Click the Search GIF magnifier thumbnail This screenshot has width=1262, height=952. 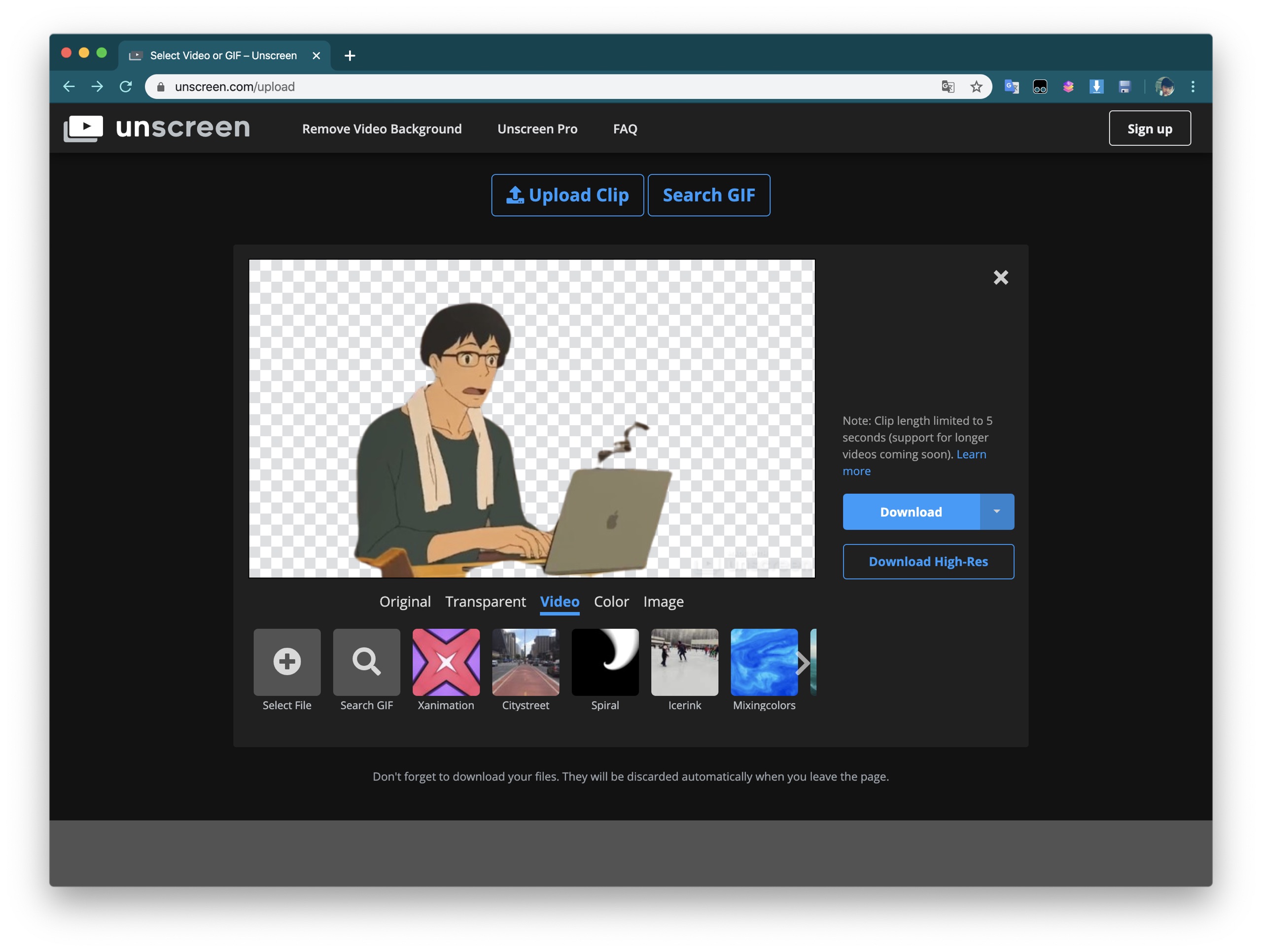(366, 662)
